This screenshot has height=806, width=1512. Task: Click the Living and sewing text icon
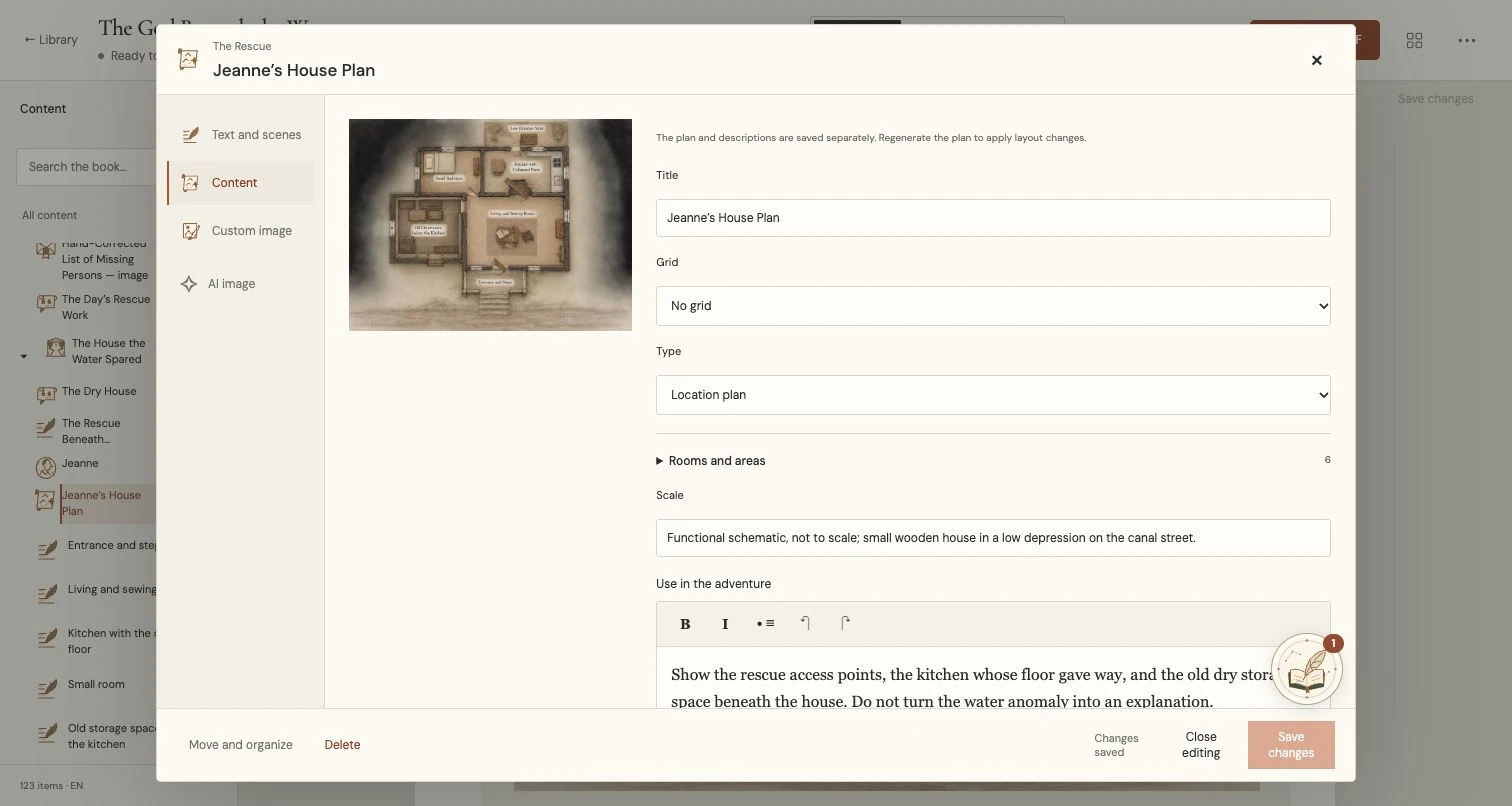(46, 593)
